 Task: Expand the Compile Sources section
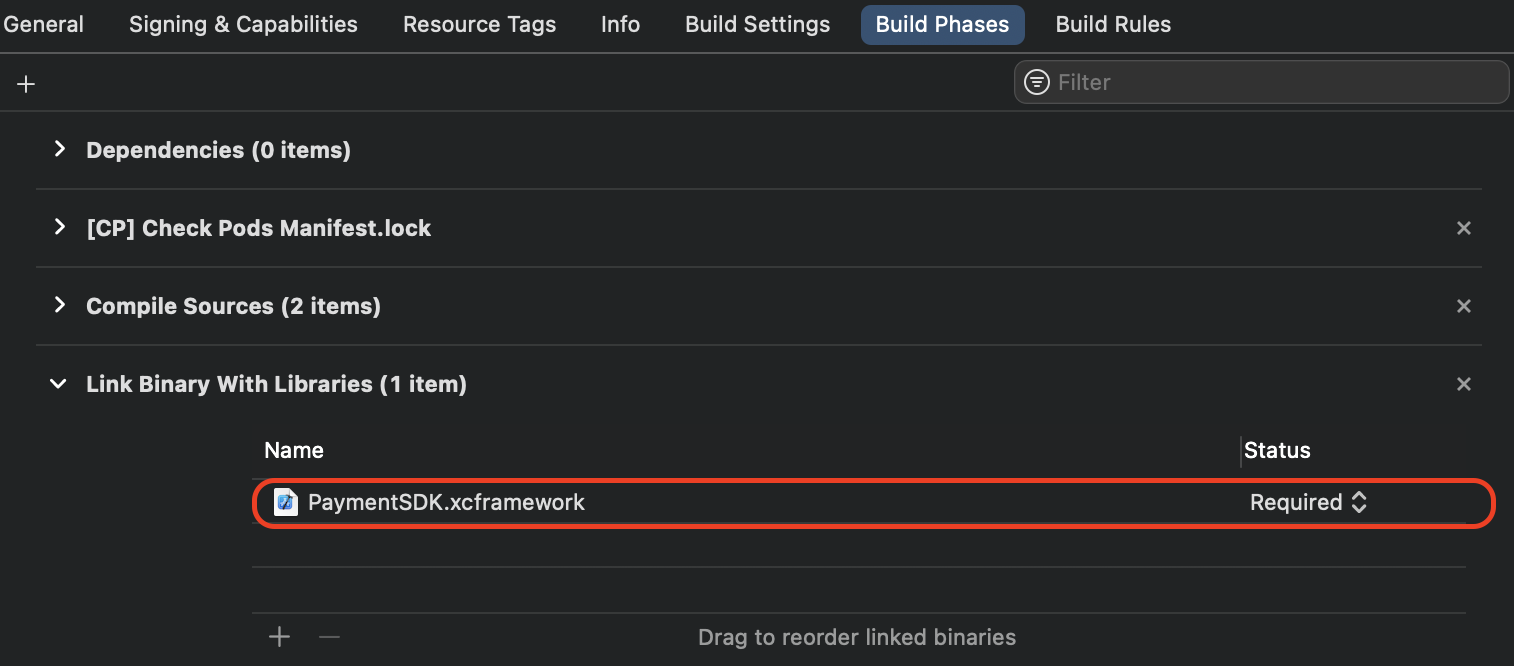pyautogui.click(x=60, y=305)
